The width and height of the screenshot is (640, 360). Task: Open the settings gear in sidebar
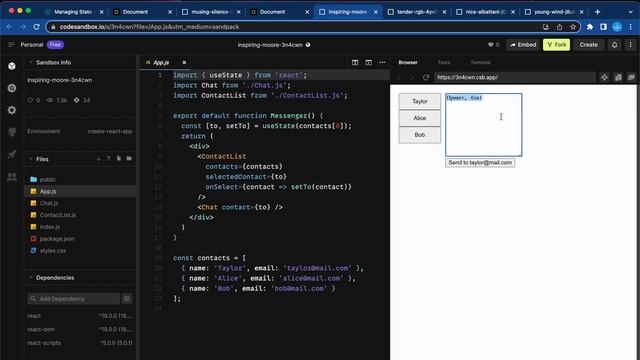click(x=12, y=110)
